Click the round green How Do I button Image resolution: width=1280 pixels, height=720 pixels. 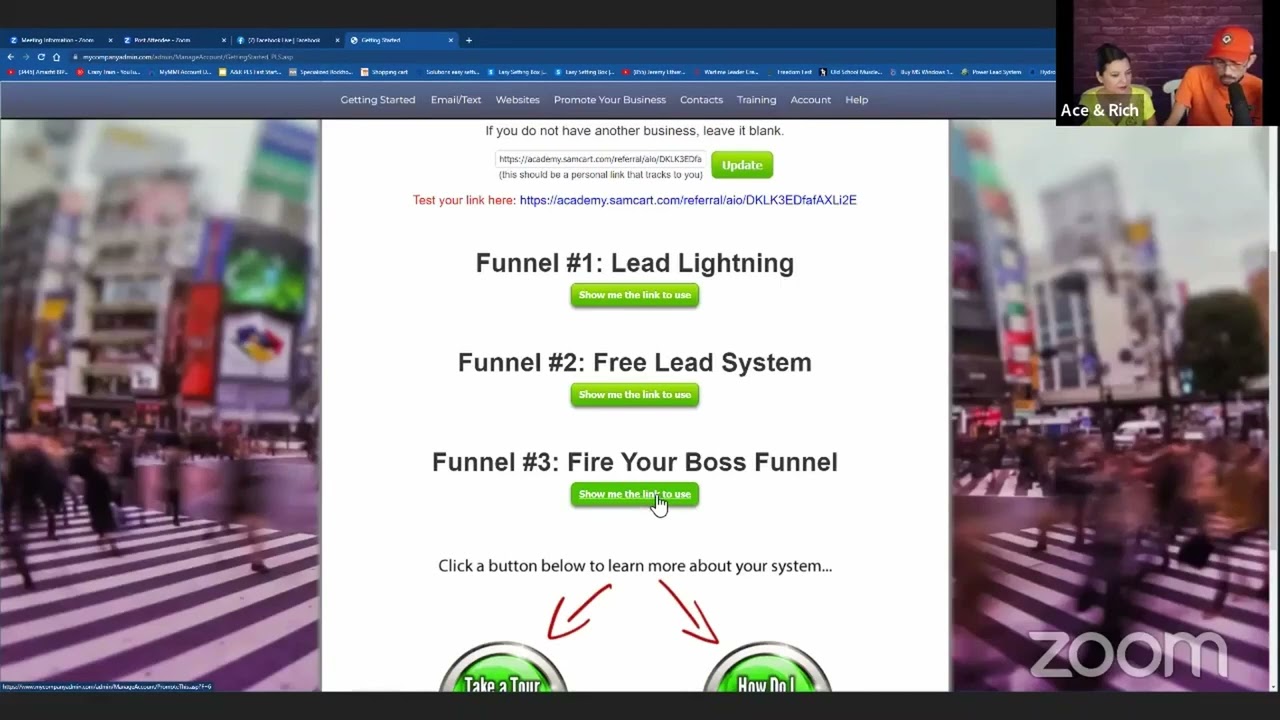click(x=767, y=668)
